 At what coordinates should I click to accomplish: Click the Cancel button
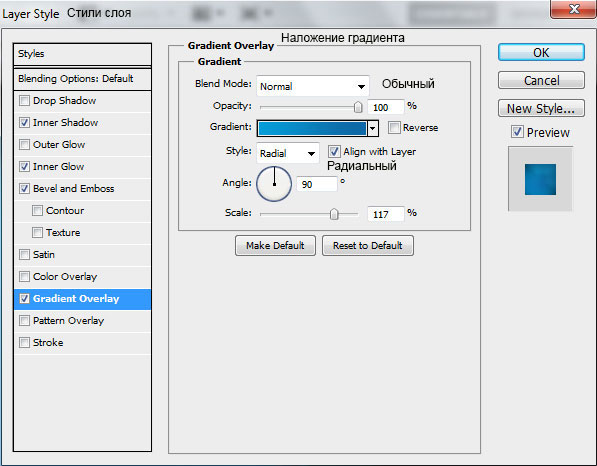tap(541, 80)
